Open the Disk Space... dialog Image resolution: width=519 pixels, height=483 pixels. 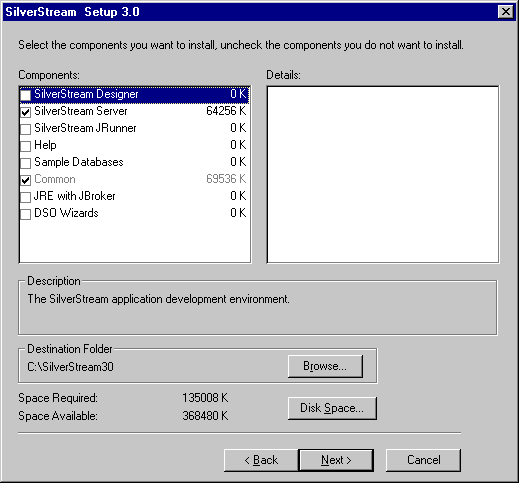332,408
